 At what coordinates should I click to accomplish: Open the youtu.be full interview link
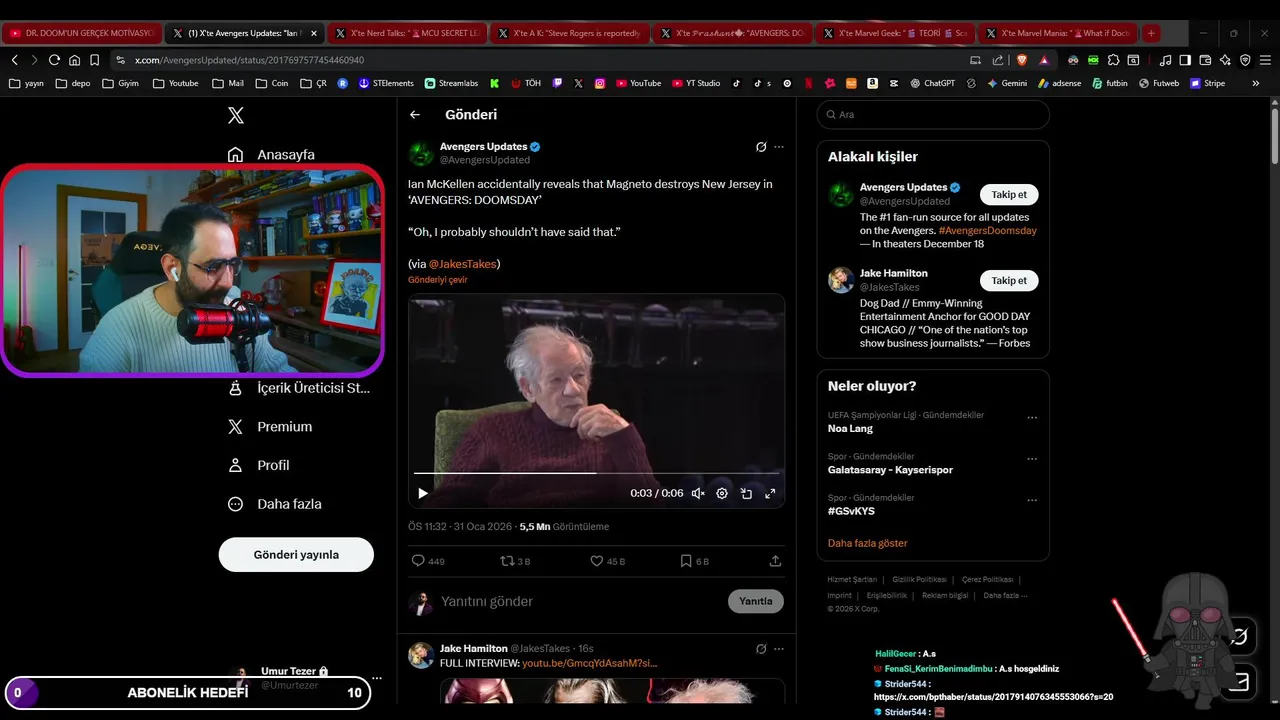(x=589, y=664)
